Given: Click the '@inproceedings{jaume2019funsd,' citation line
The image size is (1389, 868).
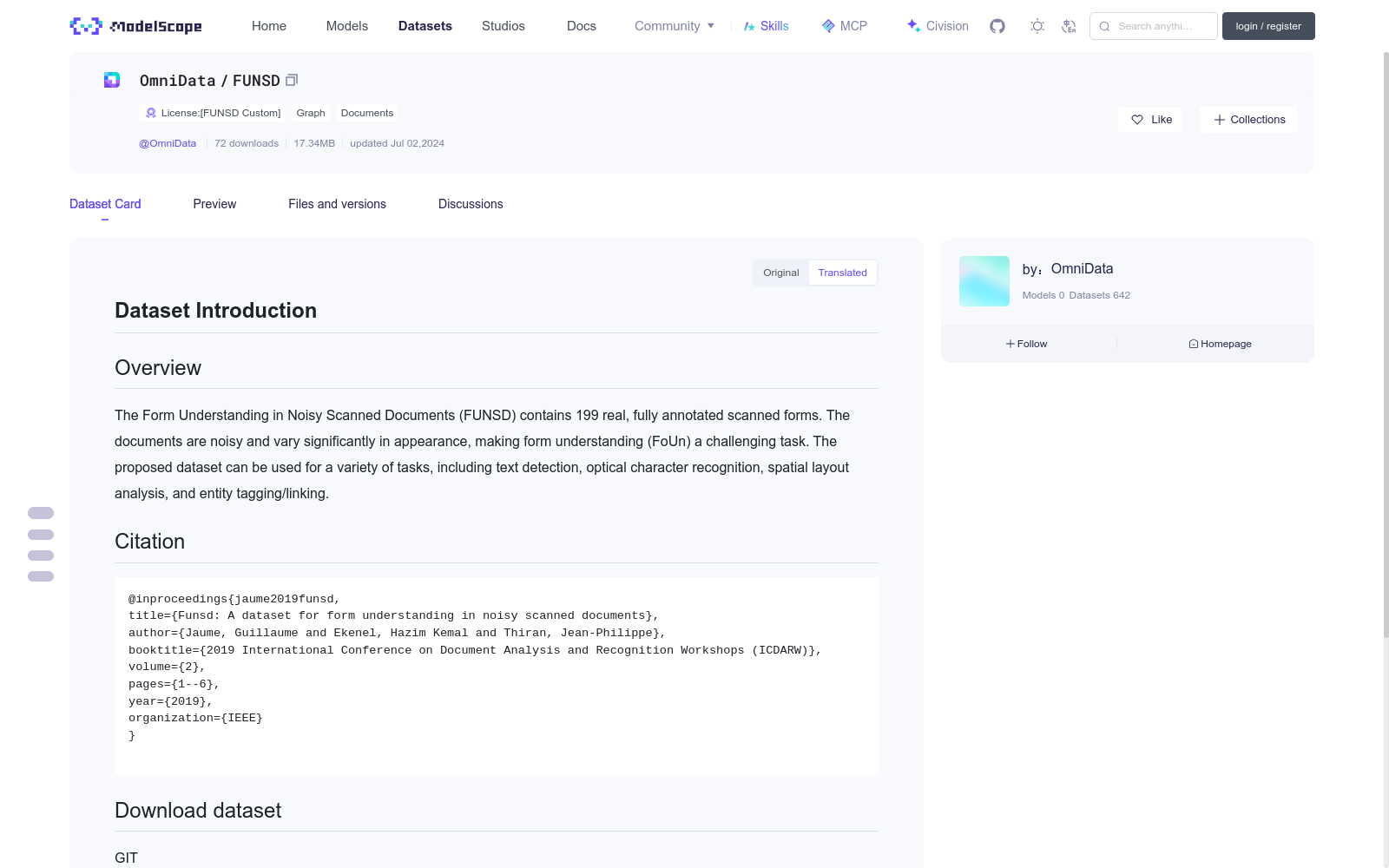Looking at the screenshot, I should click(234, 599).
